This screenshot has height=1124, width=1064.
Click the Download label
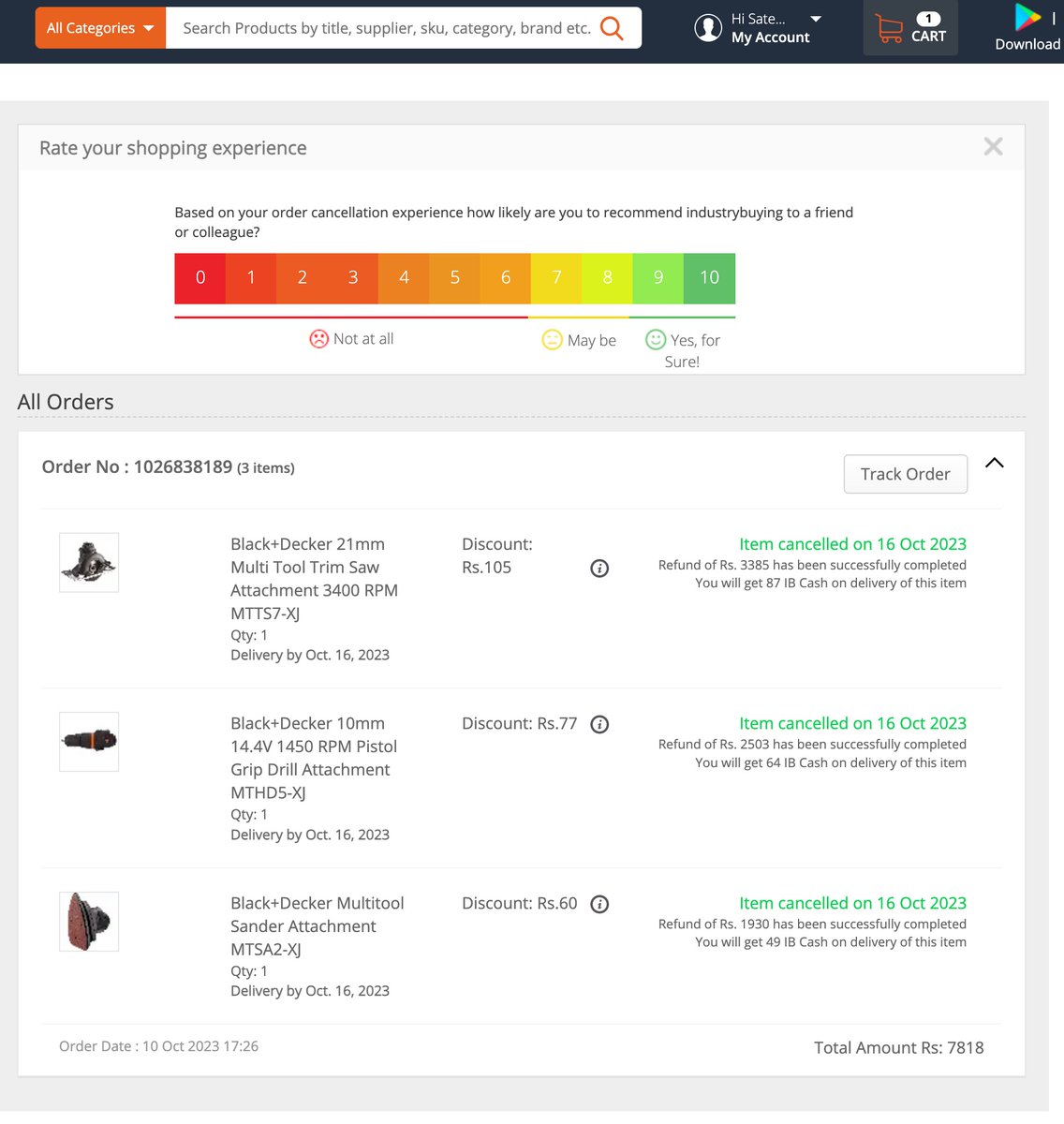coord(1027,44)
